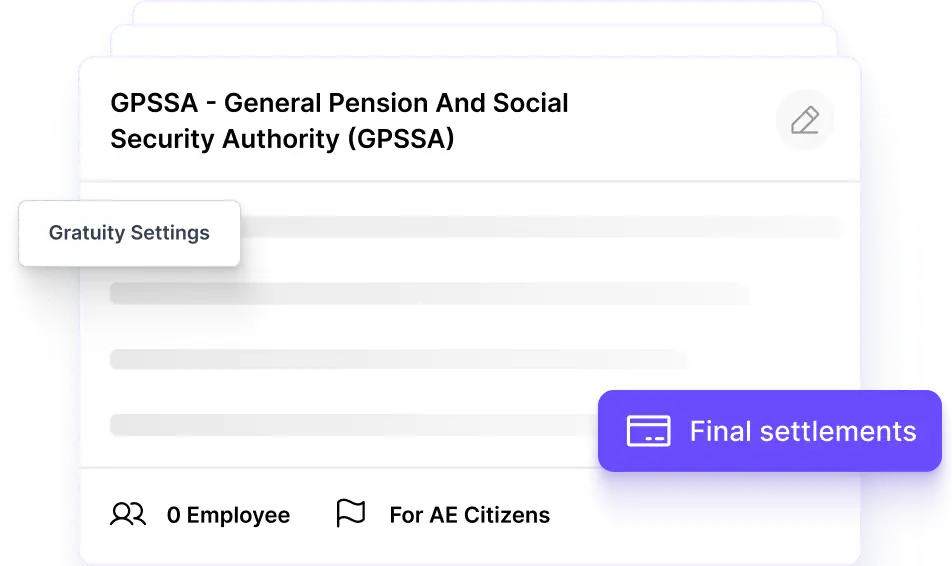
Task: Click the divider line above 0 Employee footer
Action: pyautogui.click(x=339, y=468)
